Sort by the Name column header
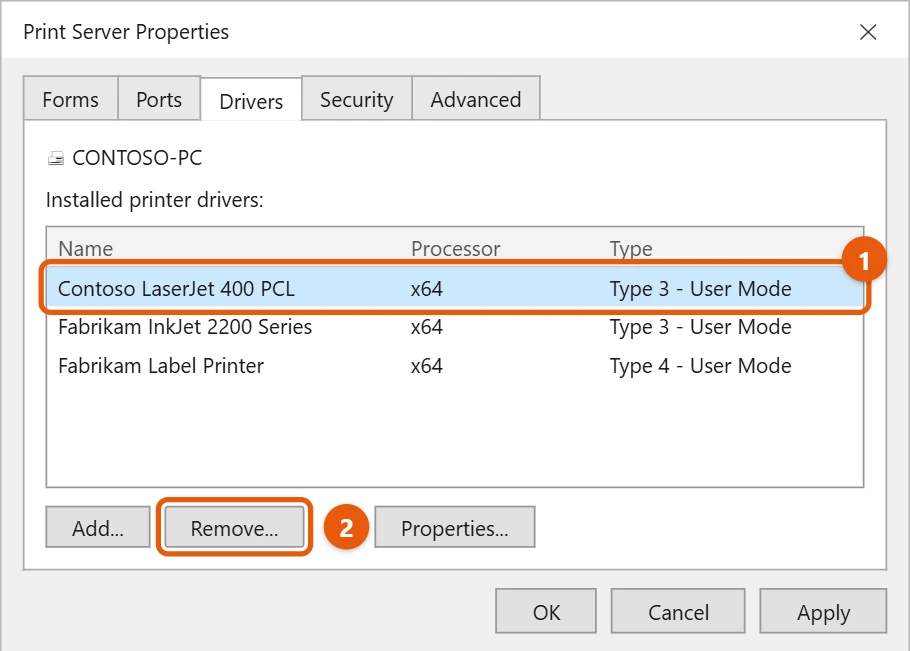 pos(86,248)
